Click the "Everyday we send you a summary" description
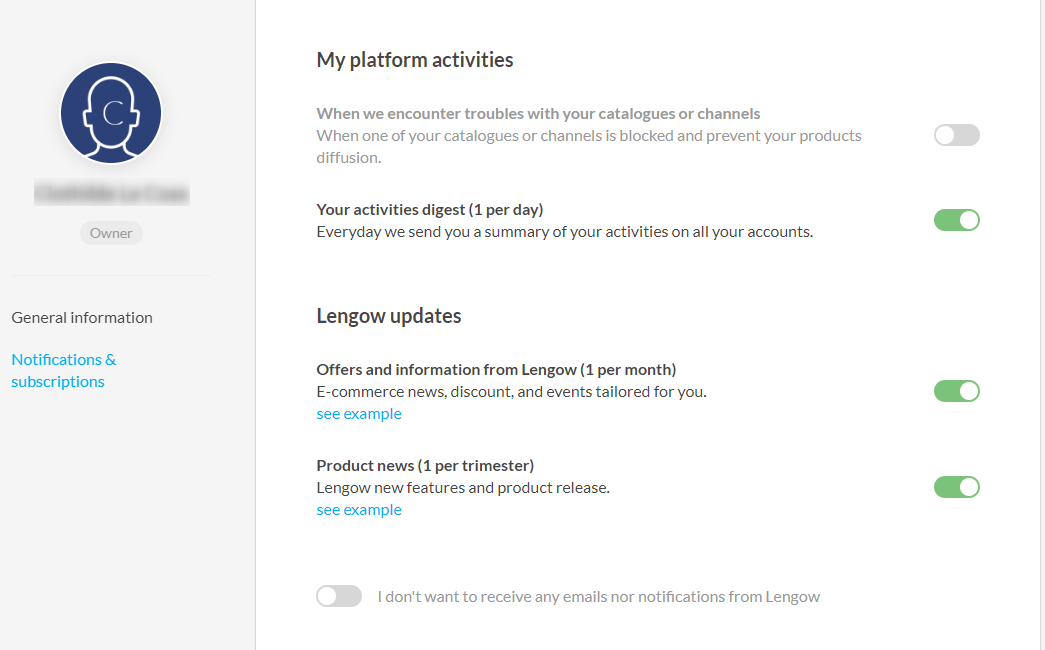 click(x=564, y=232)
